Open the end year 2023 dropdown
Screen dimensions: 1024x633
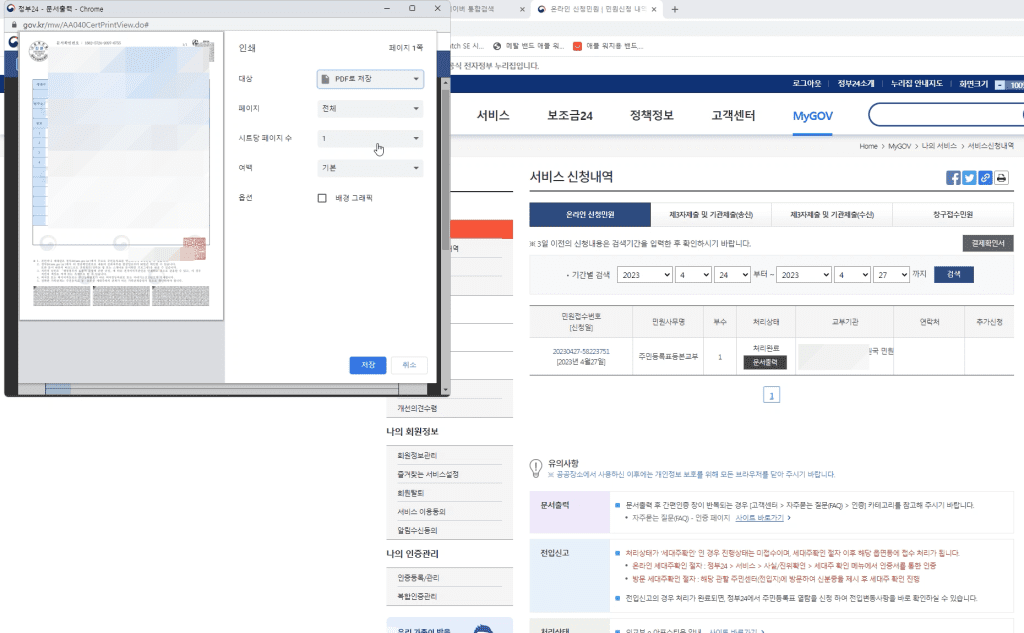pos(803,275)
